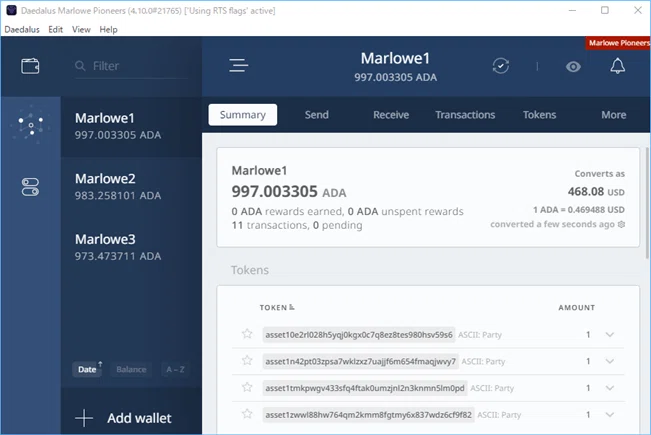Open the More tab dropdown
This screenshot has width=651, height=435.
pyautogui.click(x=614, y=115)
